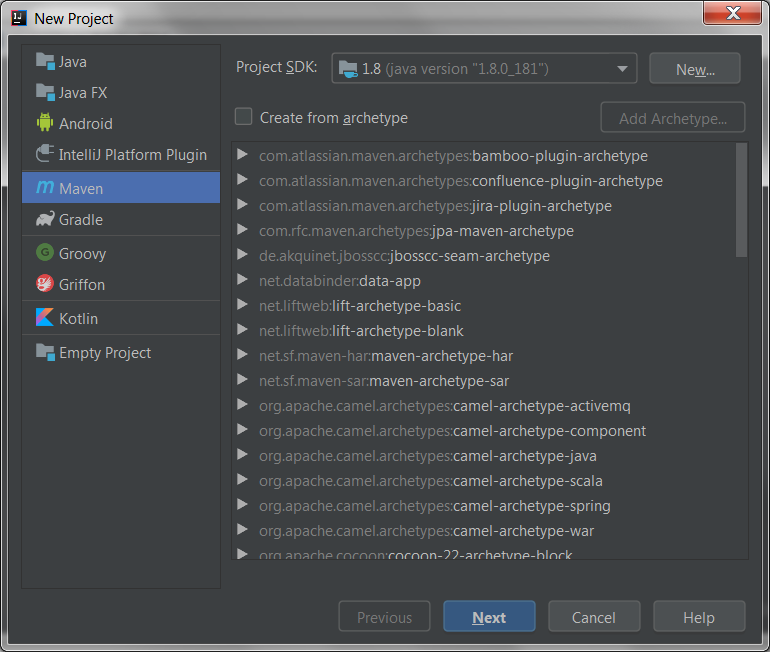Select jira-plugin-archetype row text

coord(435,206)
